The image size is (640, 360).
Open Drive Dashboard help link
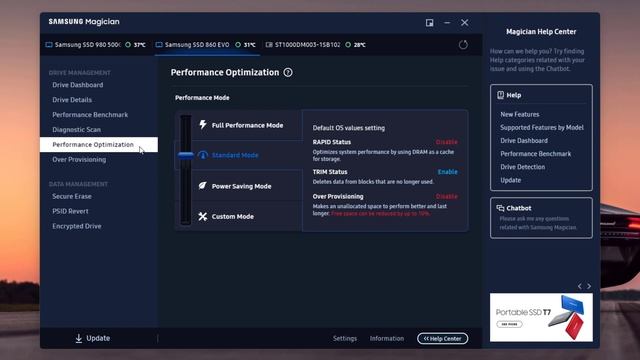(524, 141)
